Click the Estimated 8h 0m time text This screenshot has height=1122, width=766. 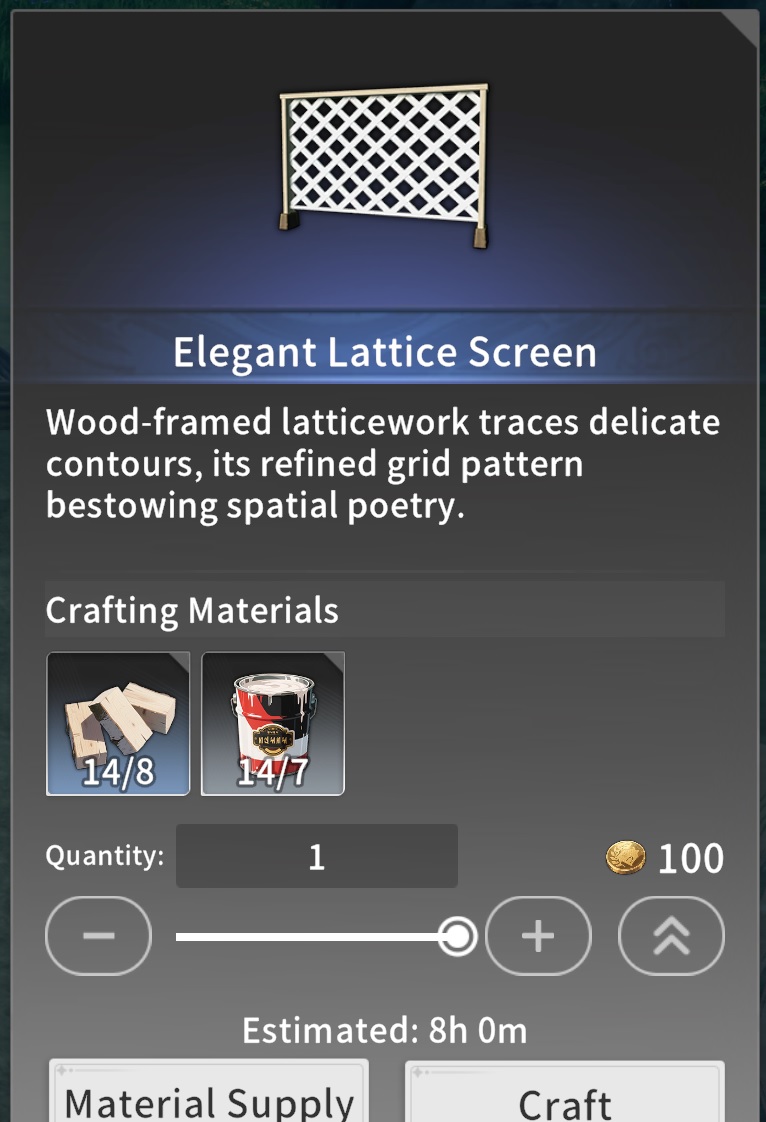[384, 1031]
